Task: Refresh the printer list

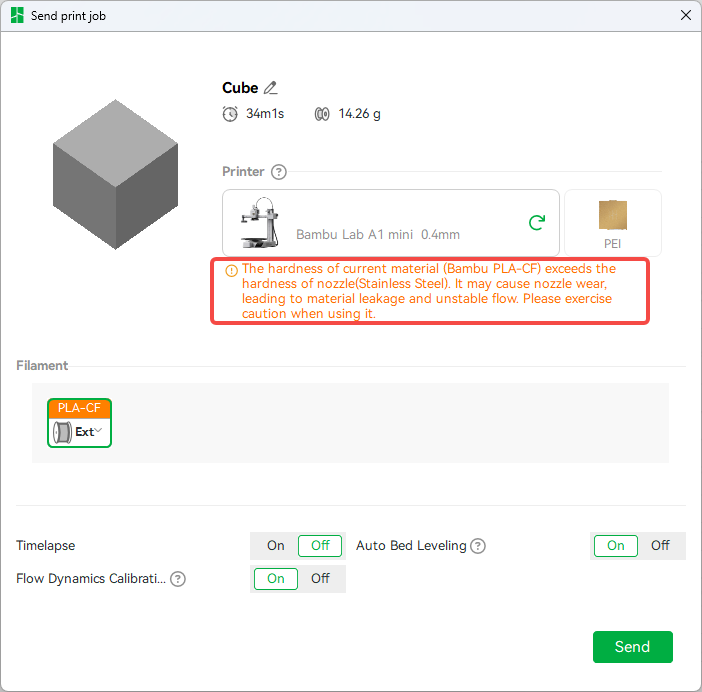Action: point(537,222)
